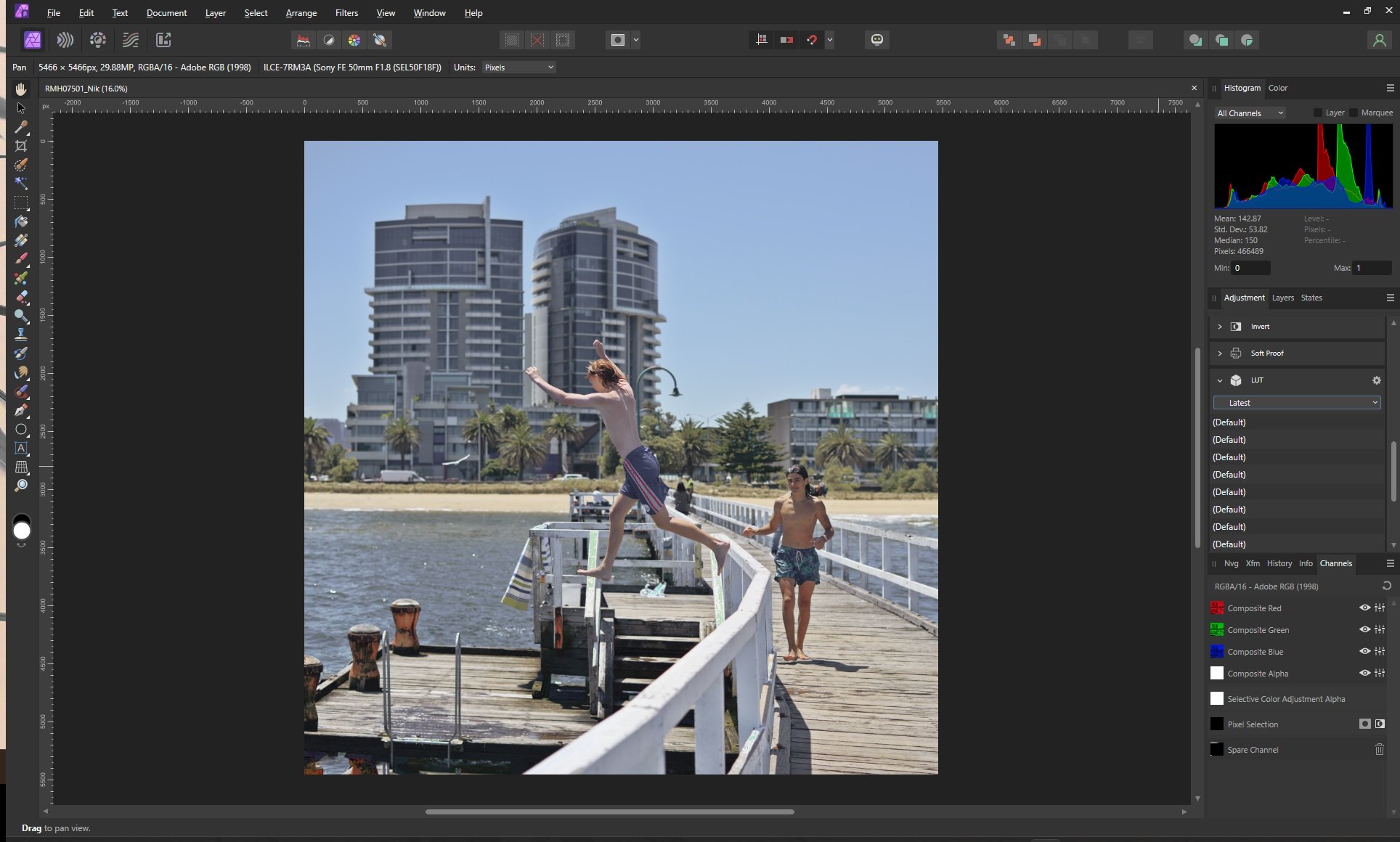Select the Selection Brush tool
This screenshot has width=1400, height=842.
click(21, 165)
